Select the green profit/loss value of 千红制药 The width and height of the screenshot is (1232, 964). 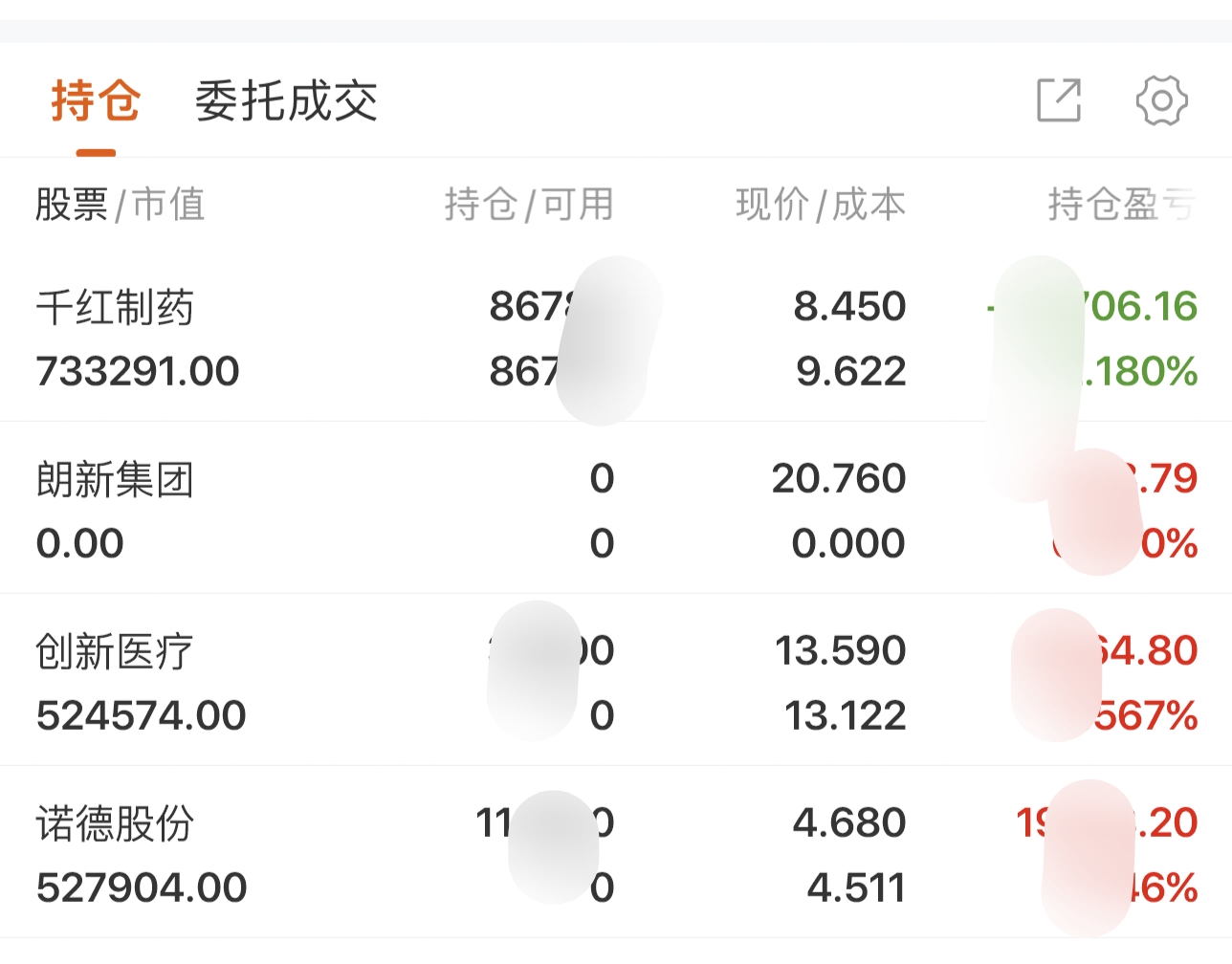point(1092,306)
